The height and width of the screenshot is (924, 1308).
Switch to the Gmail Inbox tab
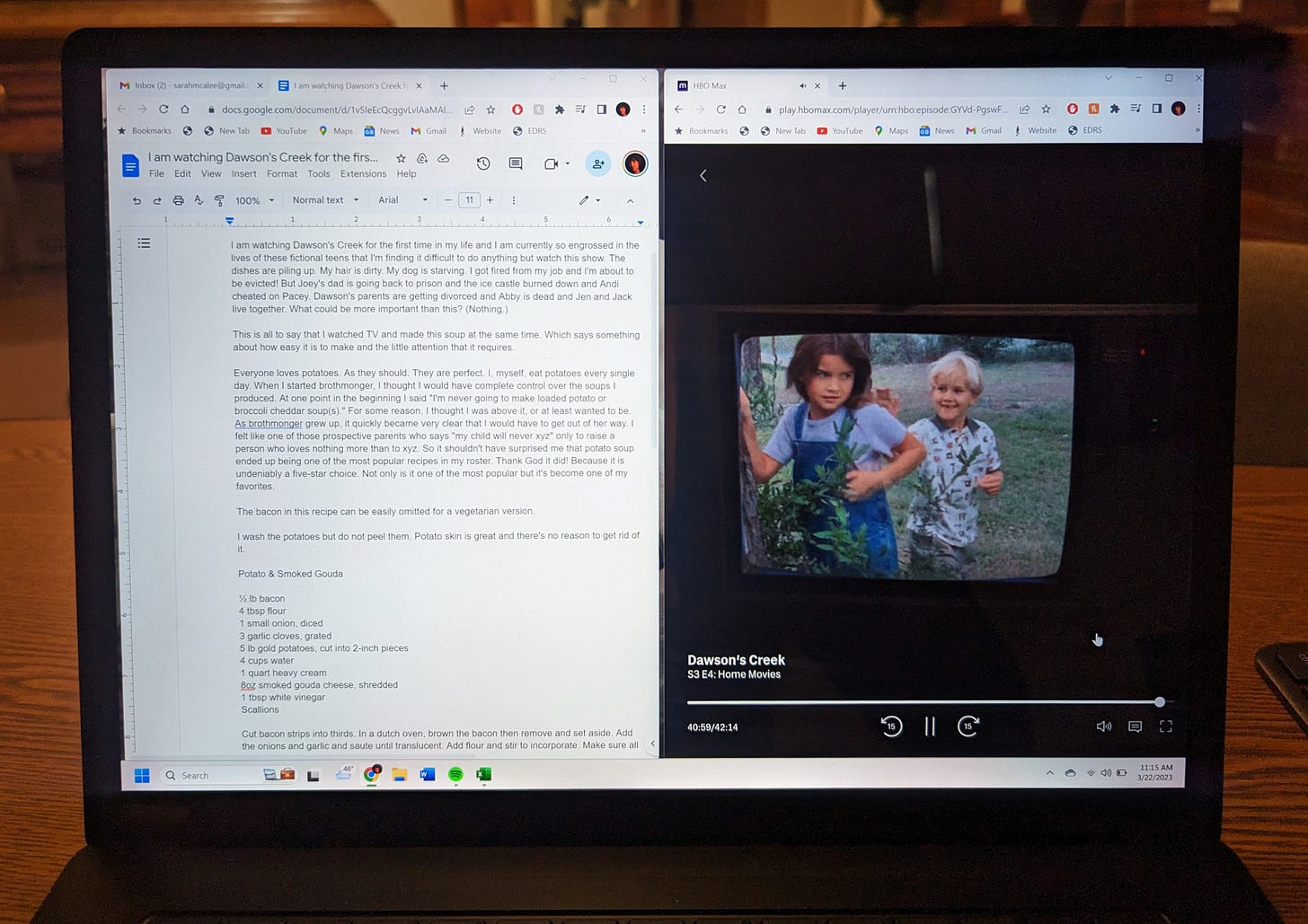coord(190,85)
